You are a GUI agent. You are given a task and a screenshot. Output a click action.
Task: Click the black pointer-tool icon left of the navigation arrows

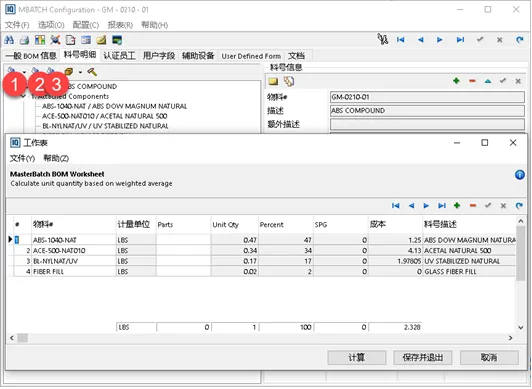click(383, 39)
